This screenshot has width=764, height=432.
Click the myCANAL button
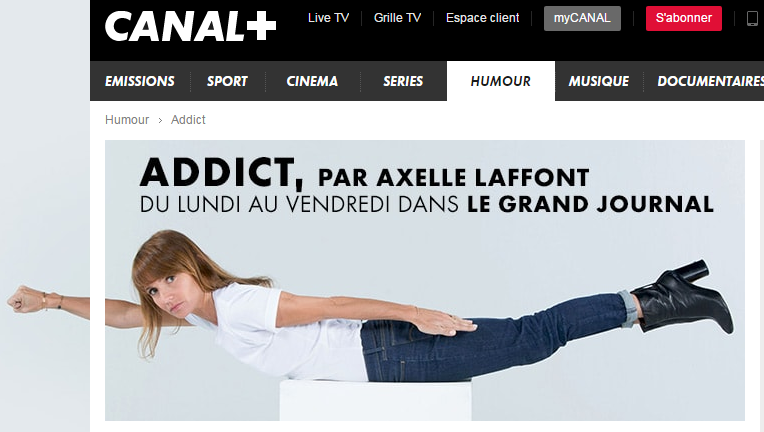pos(582,19)
